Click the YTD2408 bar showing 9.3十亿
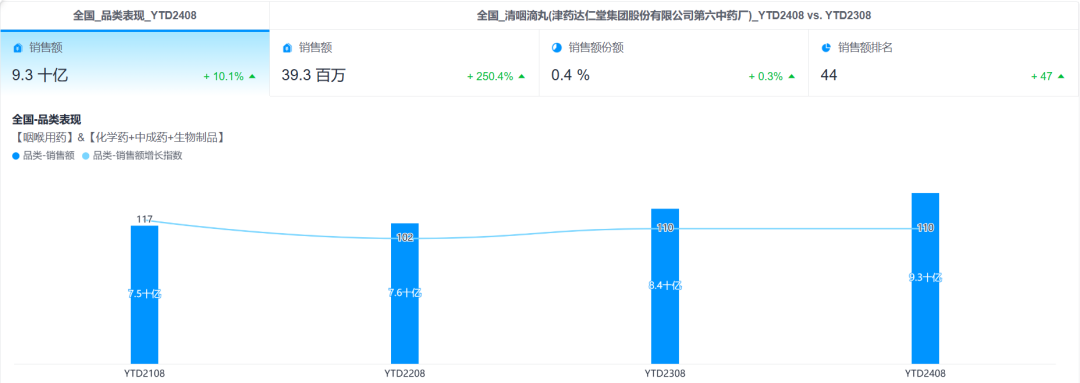Screen dimensions: 1080x383 [925, 278]
